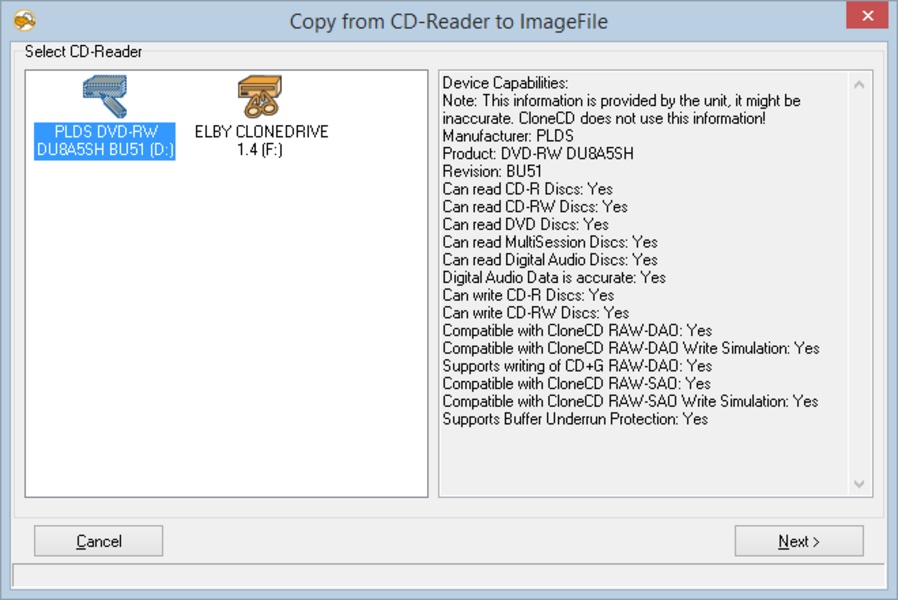Close the Copy from CD-Reader window
This screenshot has width=898, height=600.
(x=866, y=17)
